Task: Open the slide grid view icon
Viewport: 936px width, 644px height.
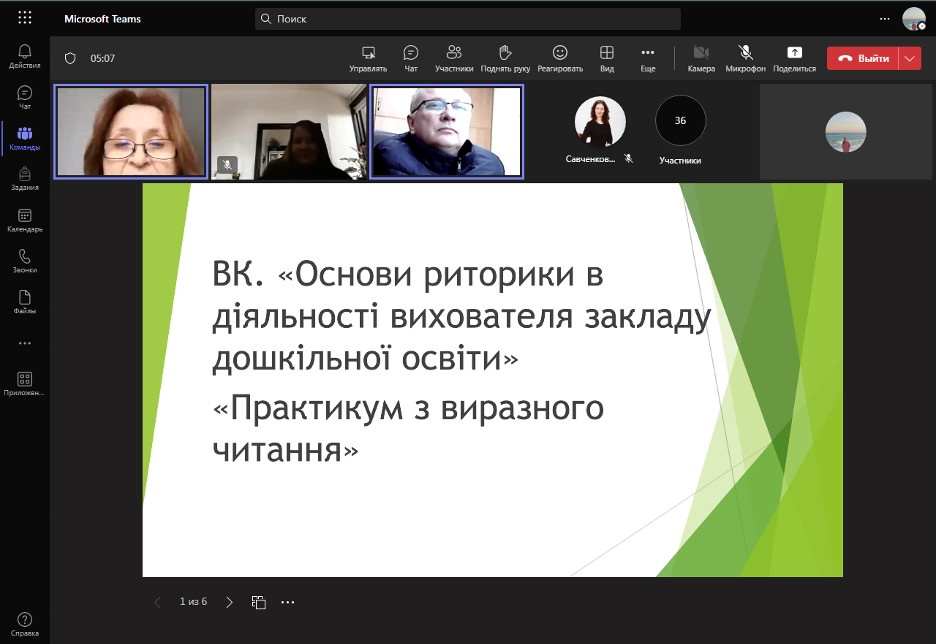Action: pyautogui.click(x=259, y=602)
